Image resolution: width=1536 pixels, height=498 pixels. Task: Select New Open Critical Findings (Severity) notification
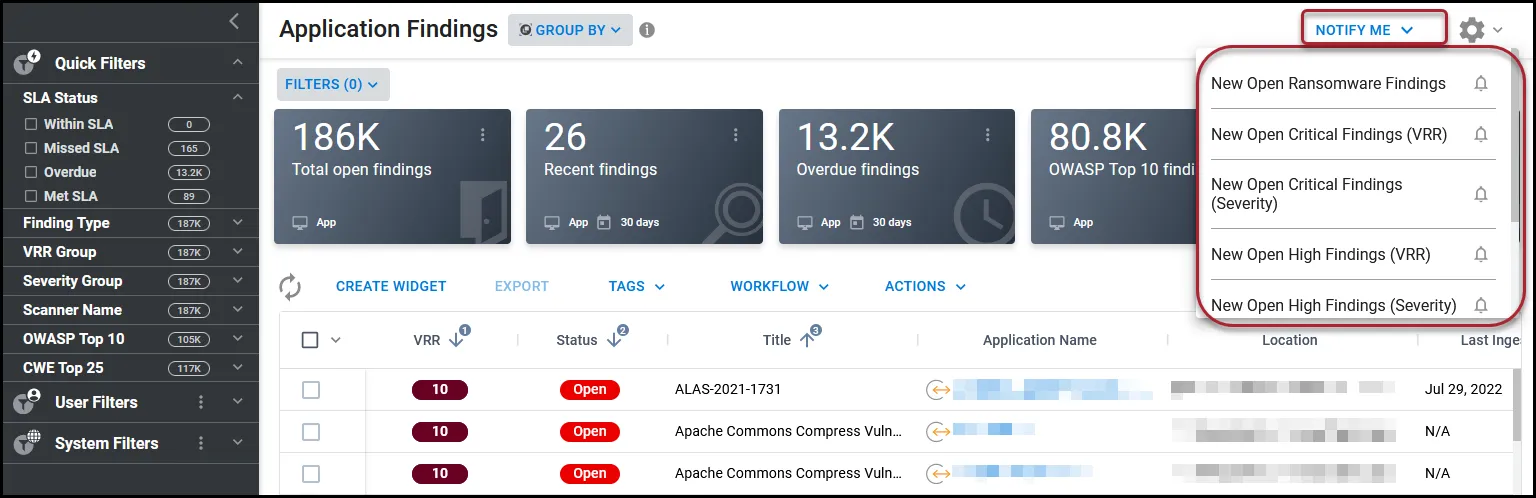(x=1307, y=194)
